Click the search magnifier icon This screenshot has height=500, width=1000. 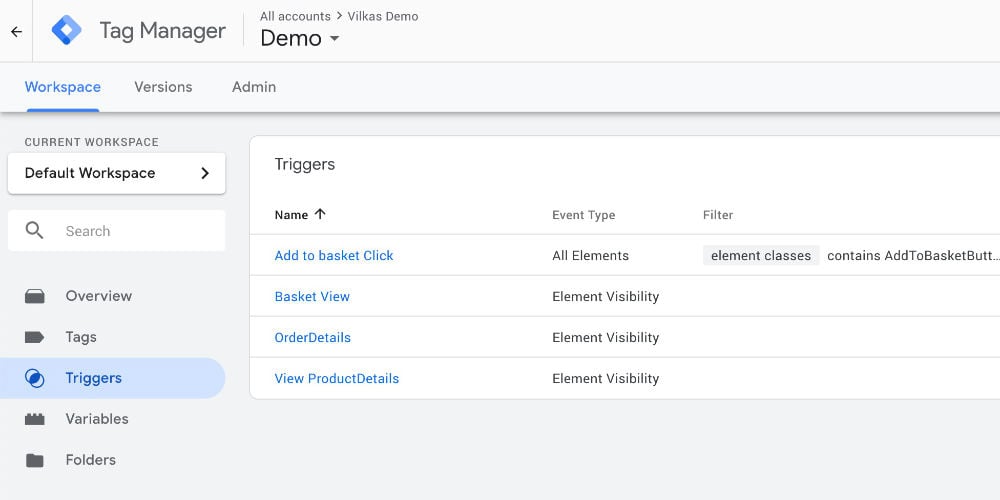tap(34, 230)
